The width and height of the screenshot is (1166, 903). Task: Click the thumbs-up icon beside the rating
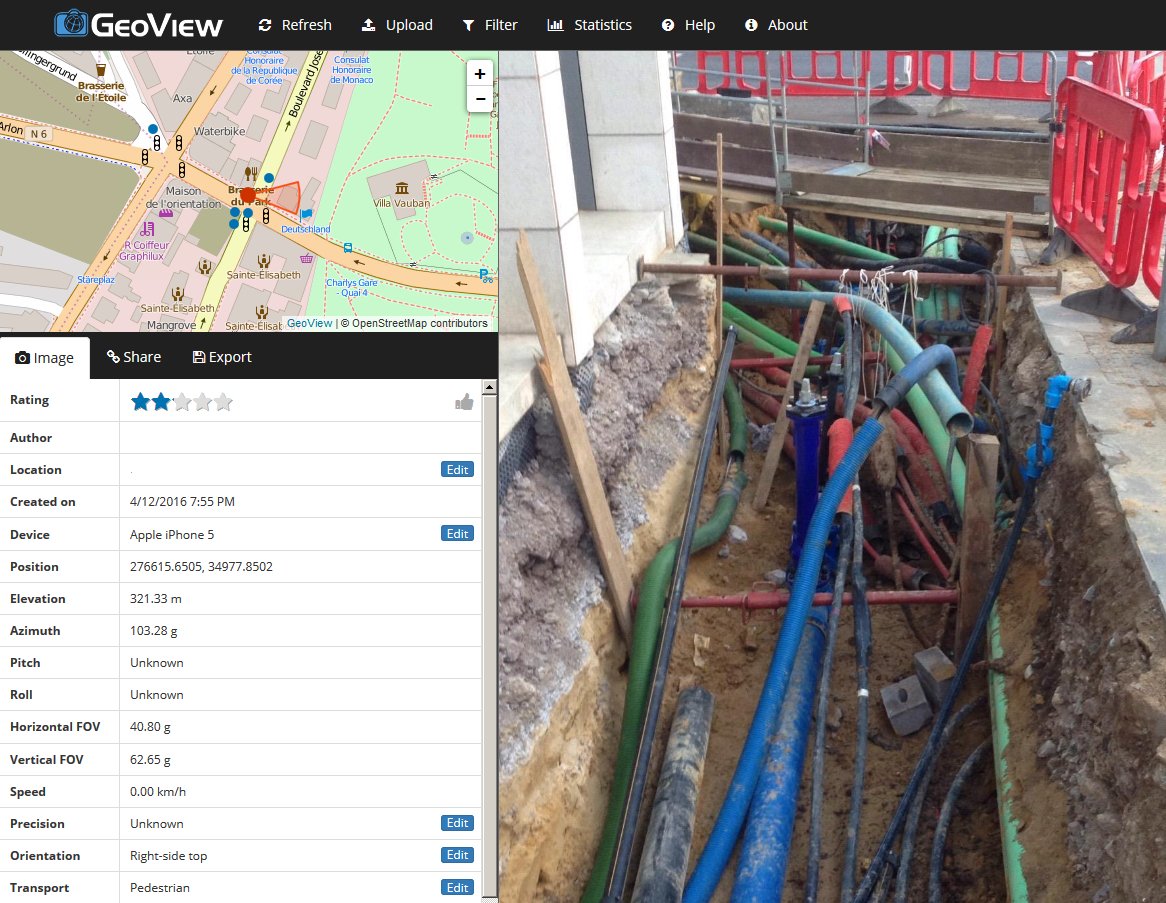[x=464, y=400]
